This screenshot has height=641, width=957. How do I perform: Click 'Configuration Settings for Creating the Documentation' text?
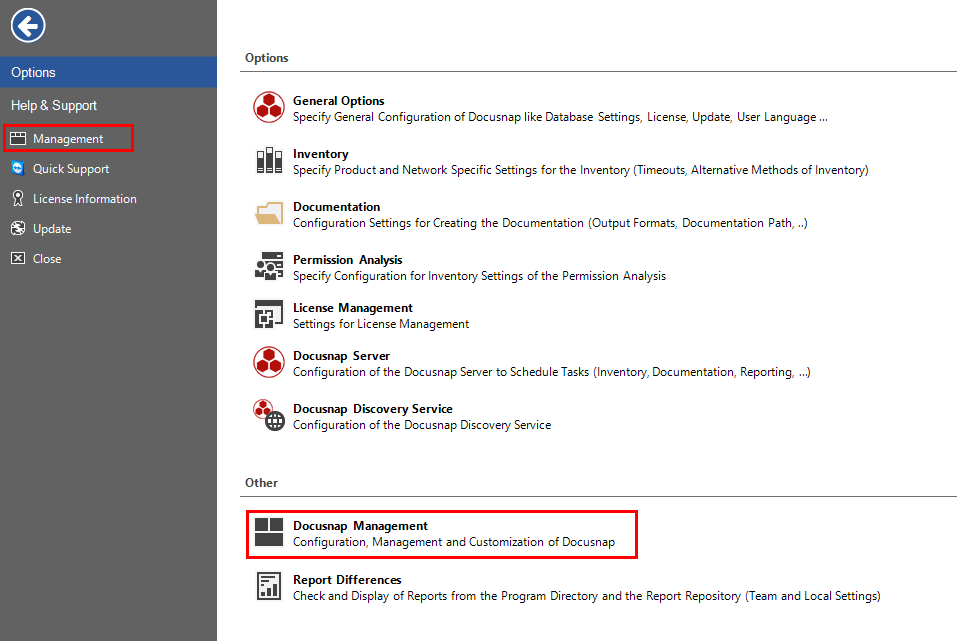click(x=550, y=223)
